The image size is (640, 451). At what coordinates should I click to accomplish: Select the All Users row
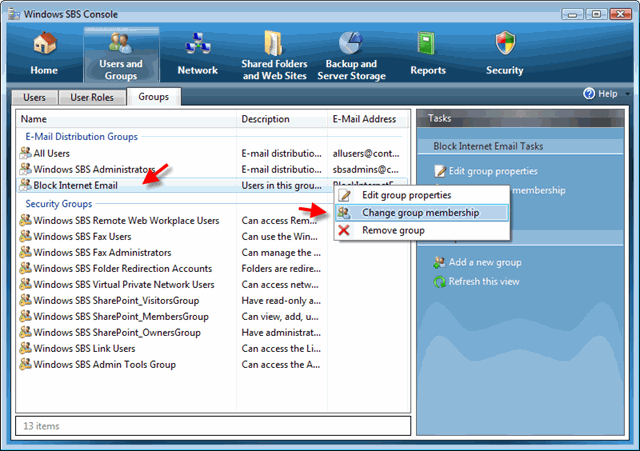(212, 153)
